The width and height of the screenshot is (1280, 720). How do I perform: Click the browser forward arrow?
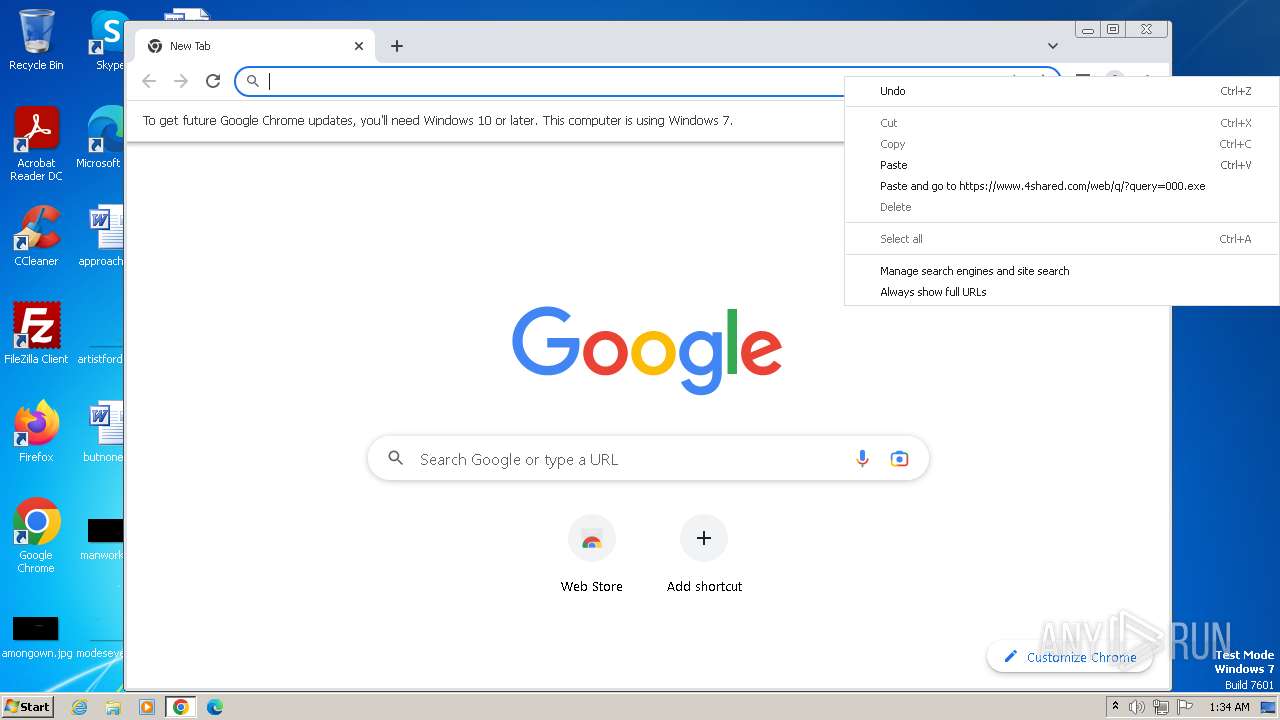181,81
